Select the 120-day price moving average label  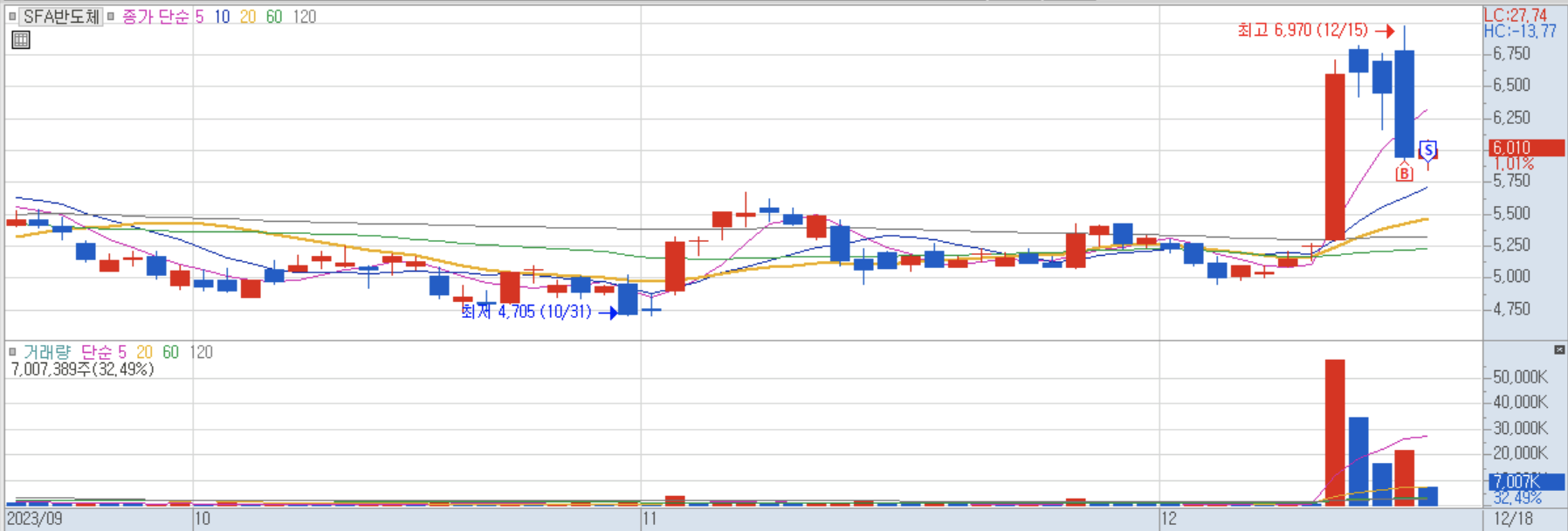[x=304, y=17]
